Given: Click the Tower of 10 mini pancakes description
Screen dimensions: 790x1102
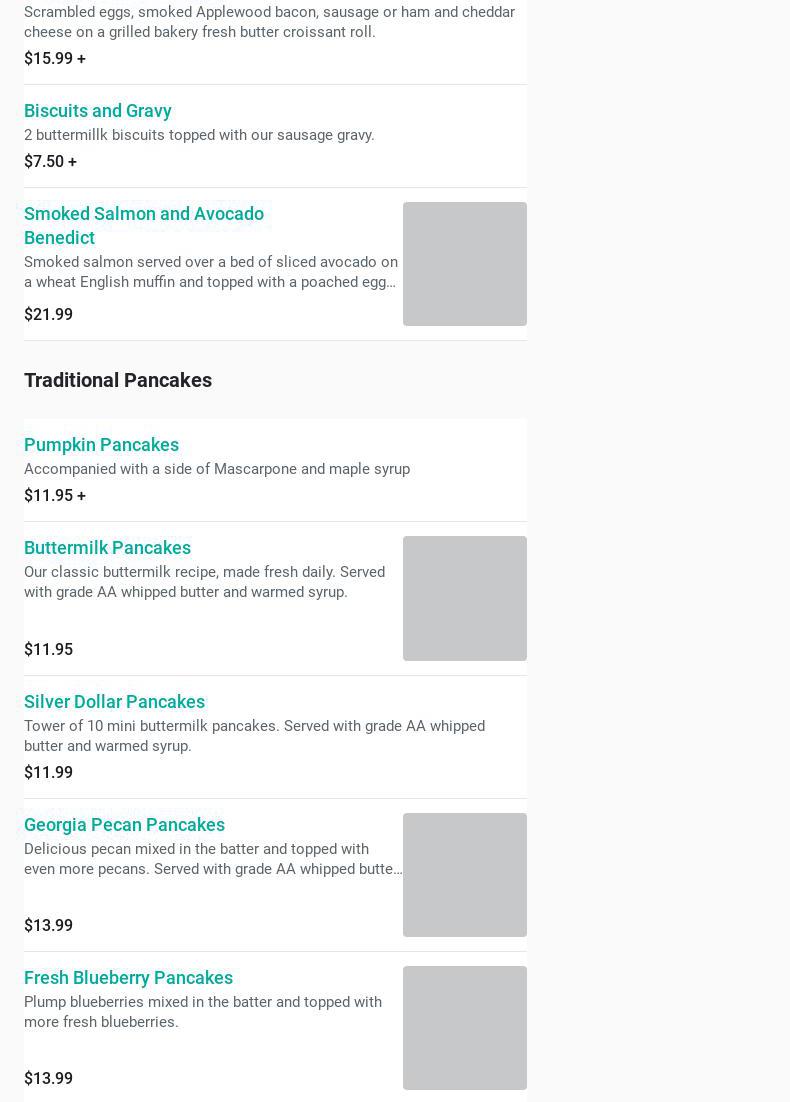Looking at the screenshot, I should coord(254,736).
